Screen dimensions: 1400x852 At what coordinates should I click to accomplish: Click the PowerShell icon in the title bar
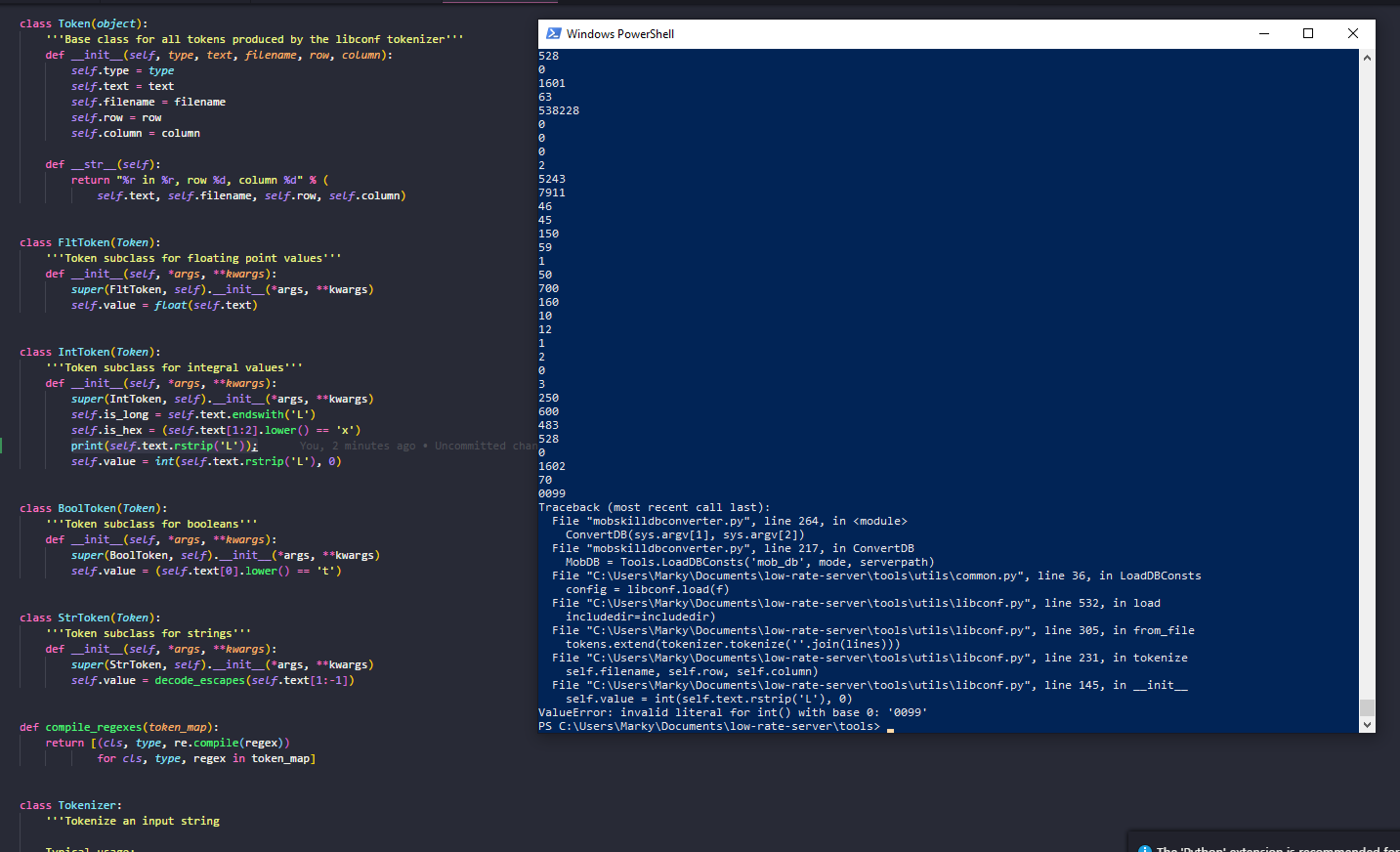[x=554, y=32]
